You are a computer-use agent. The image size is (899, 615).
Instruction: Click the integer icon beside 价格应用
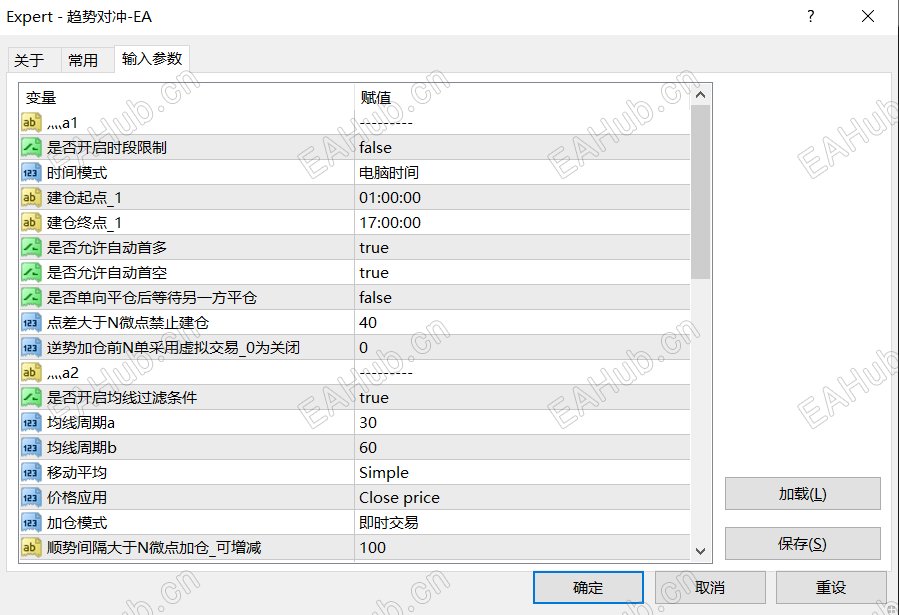[31, 498]
